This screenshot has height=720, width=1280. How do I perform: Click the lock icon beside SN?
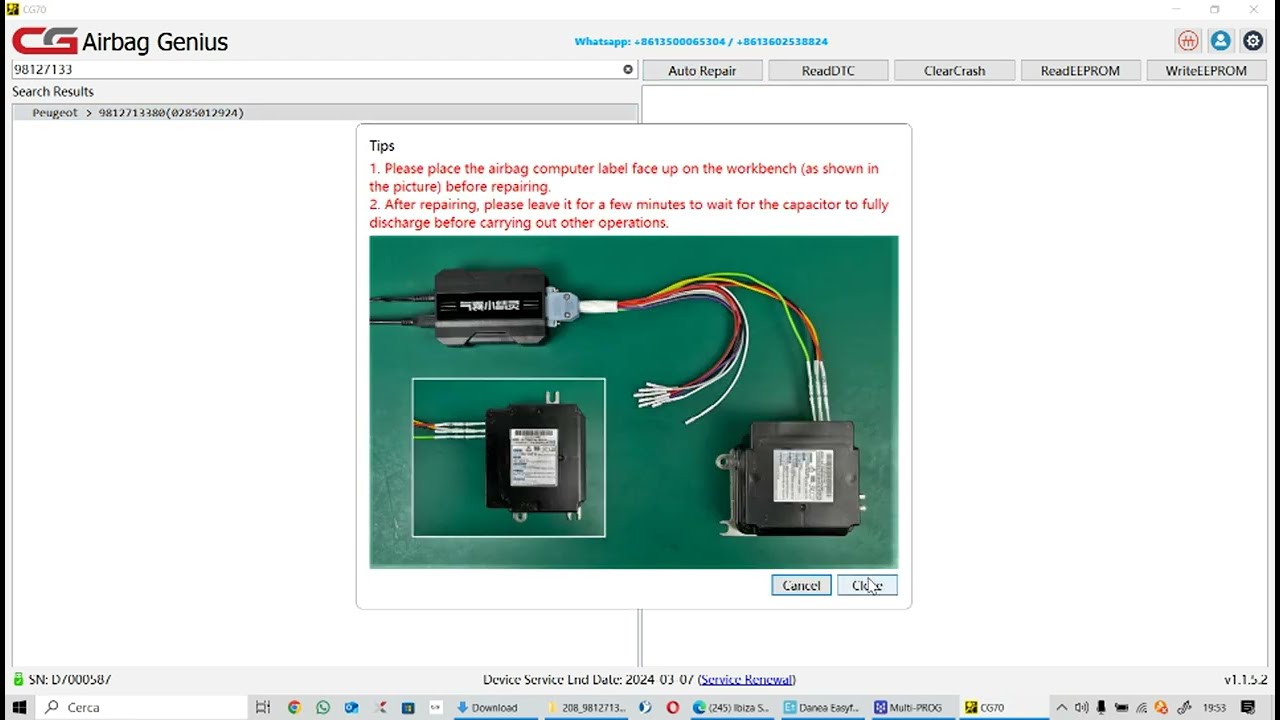(17, 679)
